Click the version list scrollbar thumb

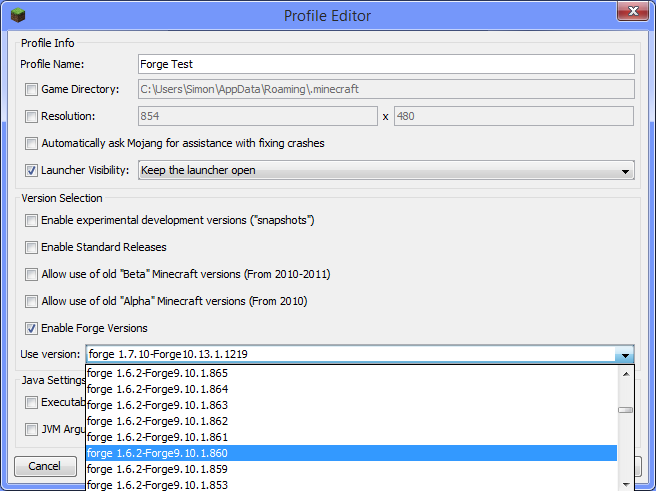tap(626, 410)
